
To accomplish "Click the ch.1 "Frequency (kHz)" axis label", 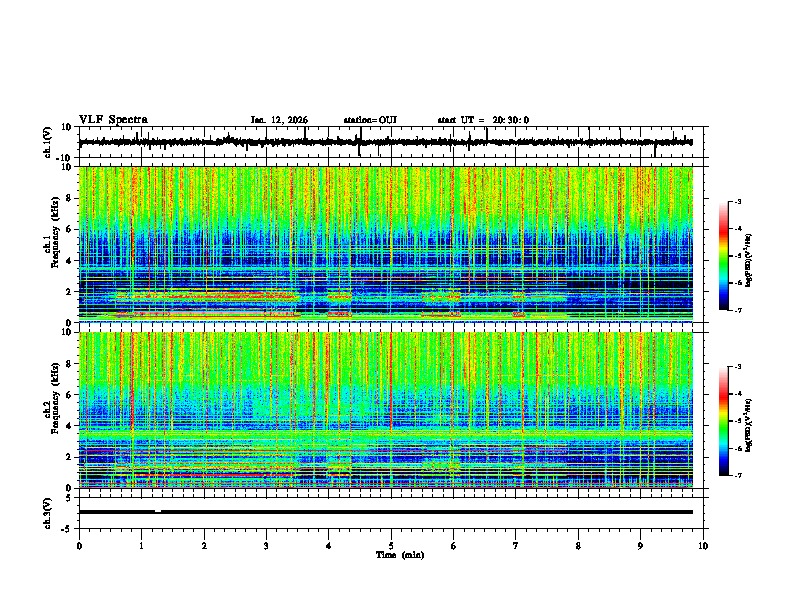I will pos(55,232).
